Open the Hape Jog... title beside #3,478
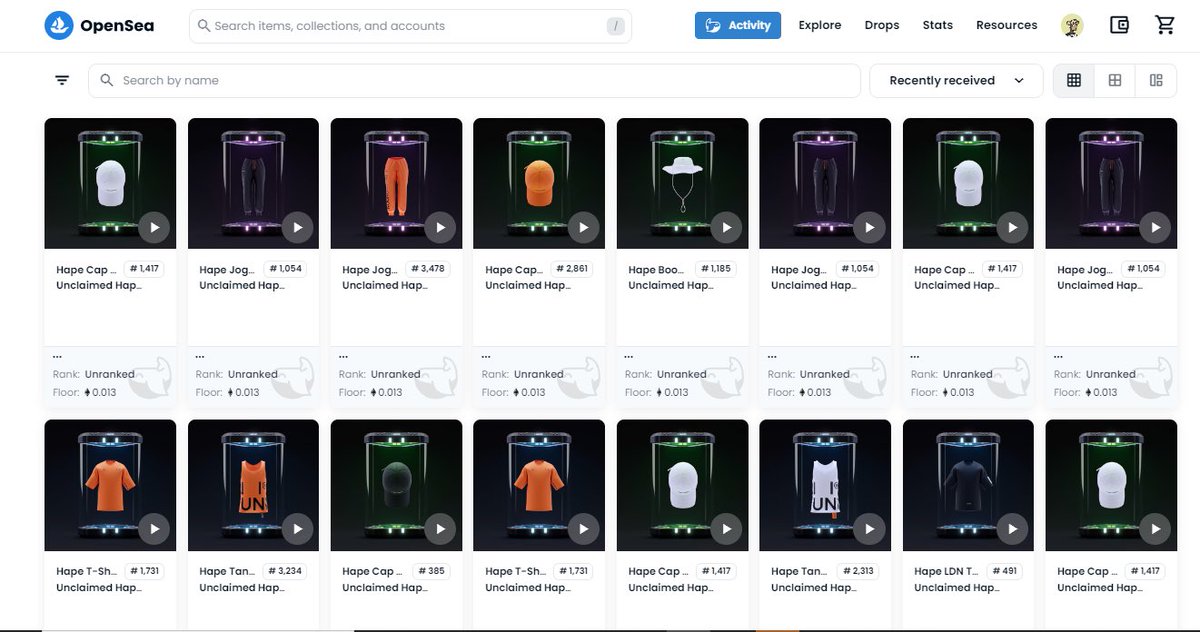 370,270
